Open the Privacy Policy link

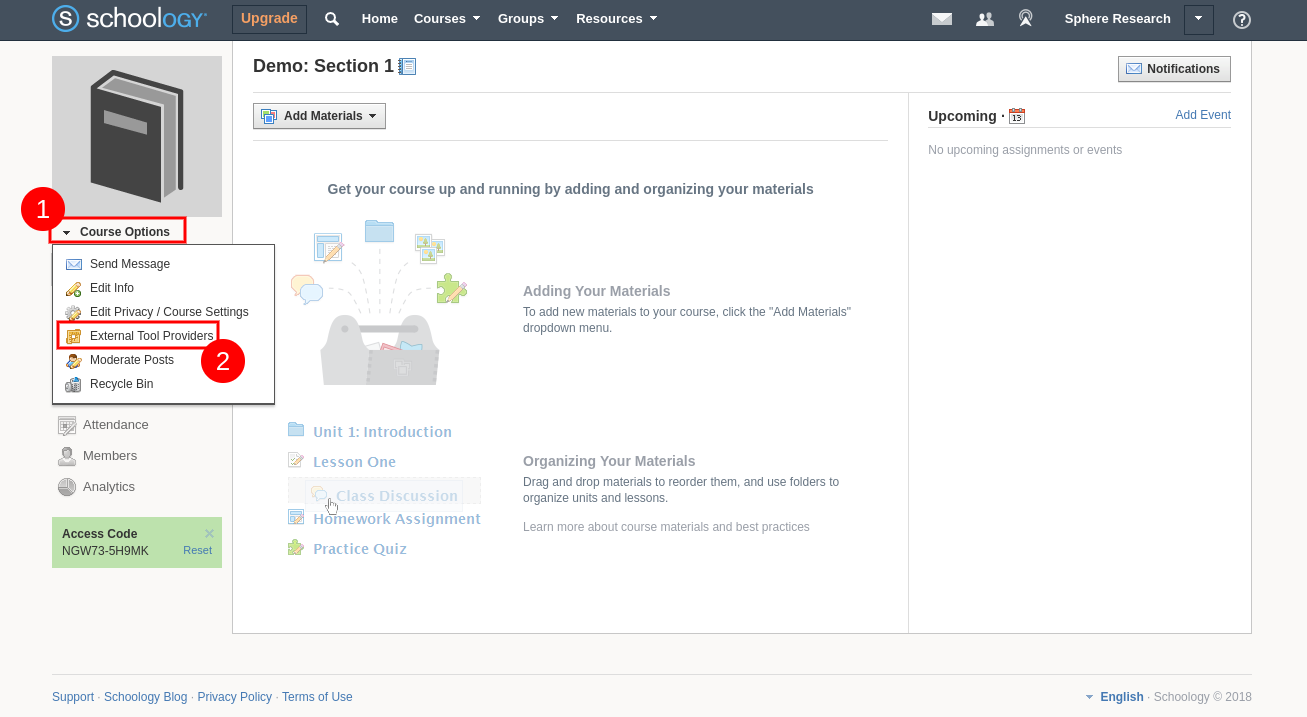click(x=235, y=697)
